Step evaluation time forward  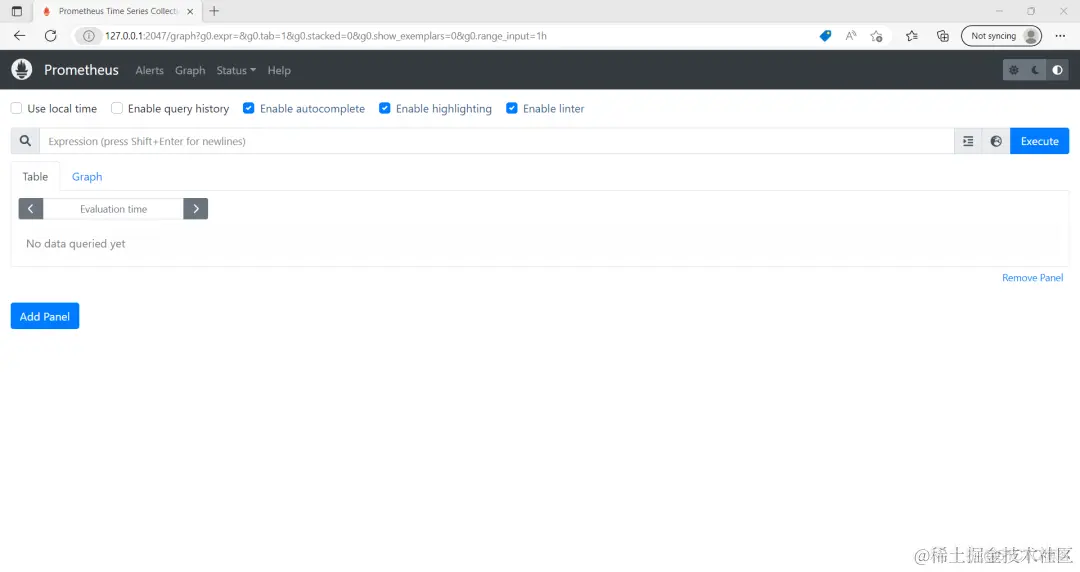point(196,209)
